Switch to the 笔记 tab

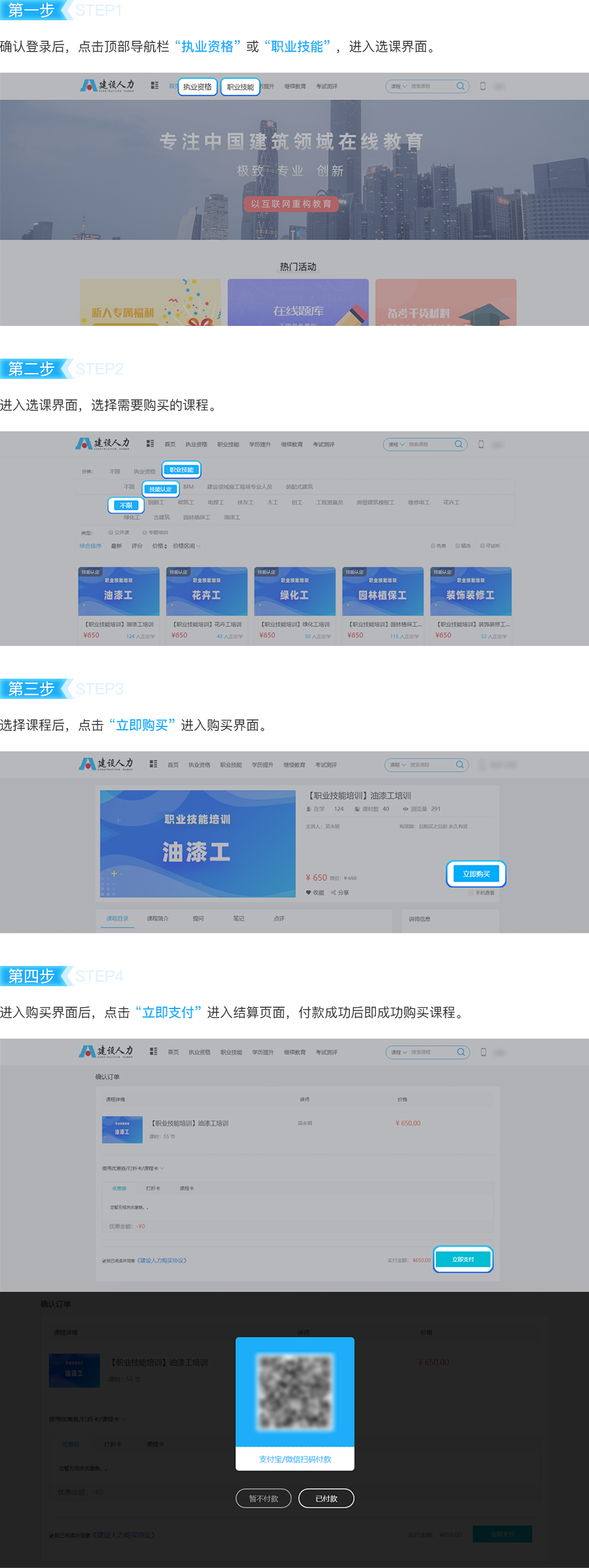239,919
